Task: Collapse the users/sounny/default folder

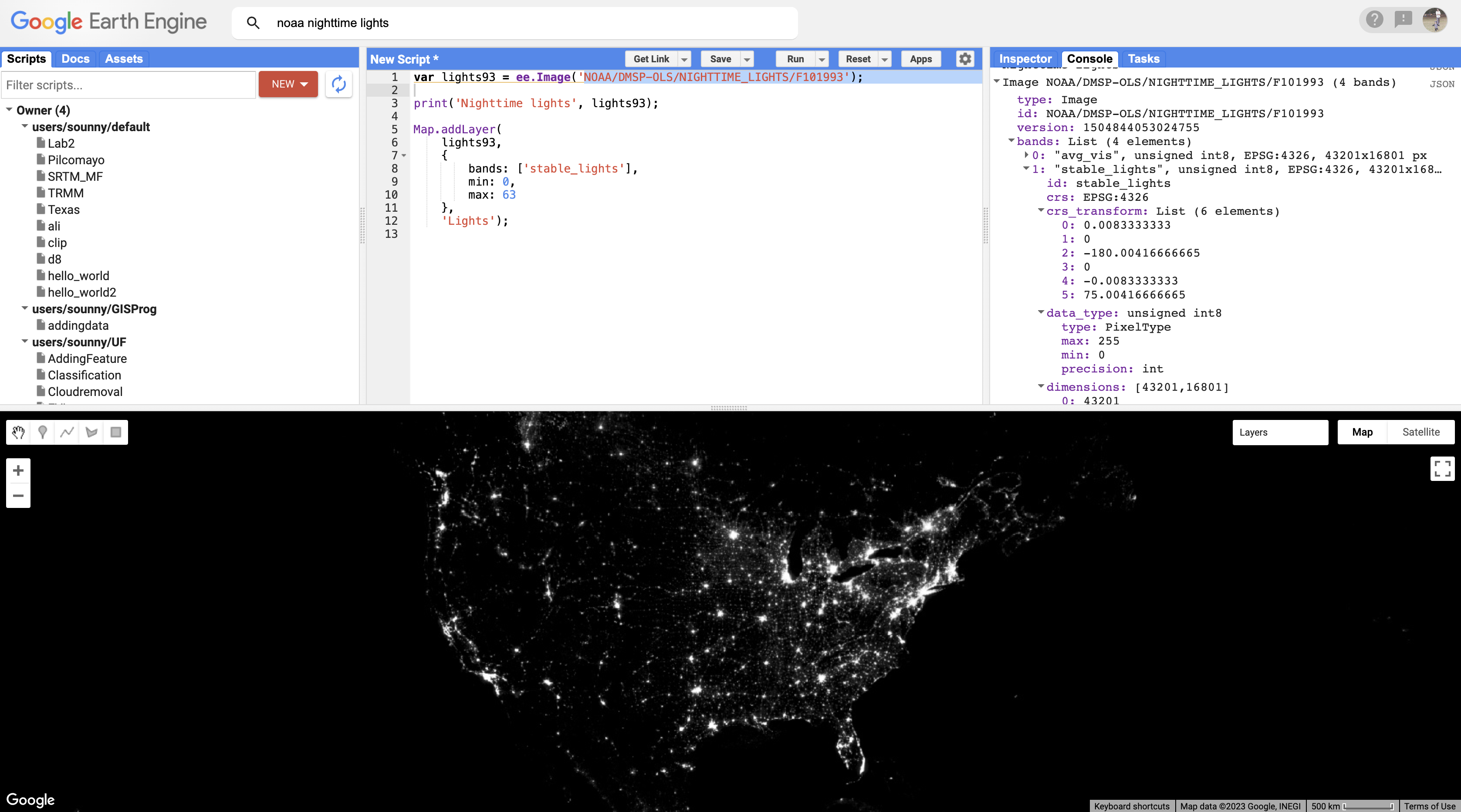Action: (25, 127)
